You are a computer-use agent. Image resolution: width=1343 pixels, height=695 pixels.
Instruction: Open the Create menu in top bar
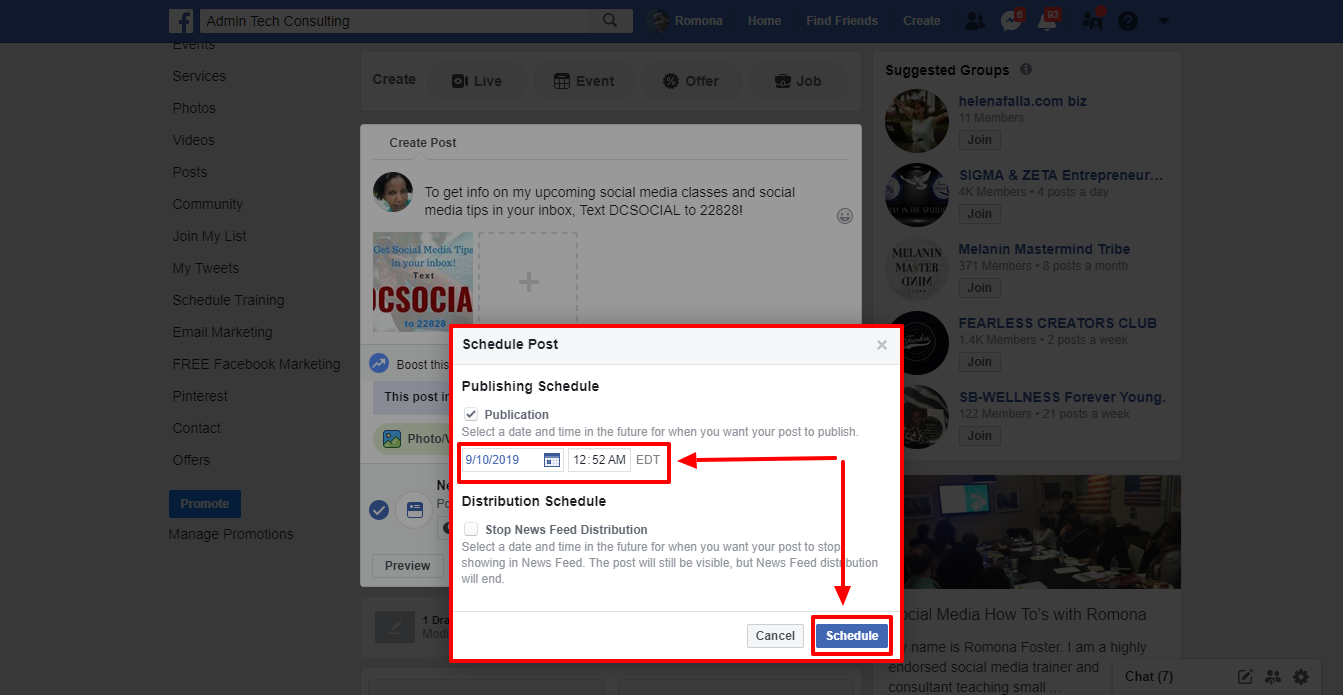pos(921,21)
